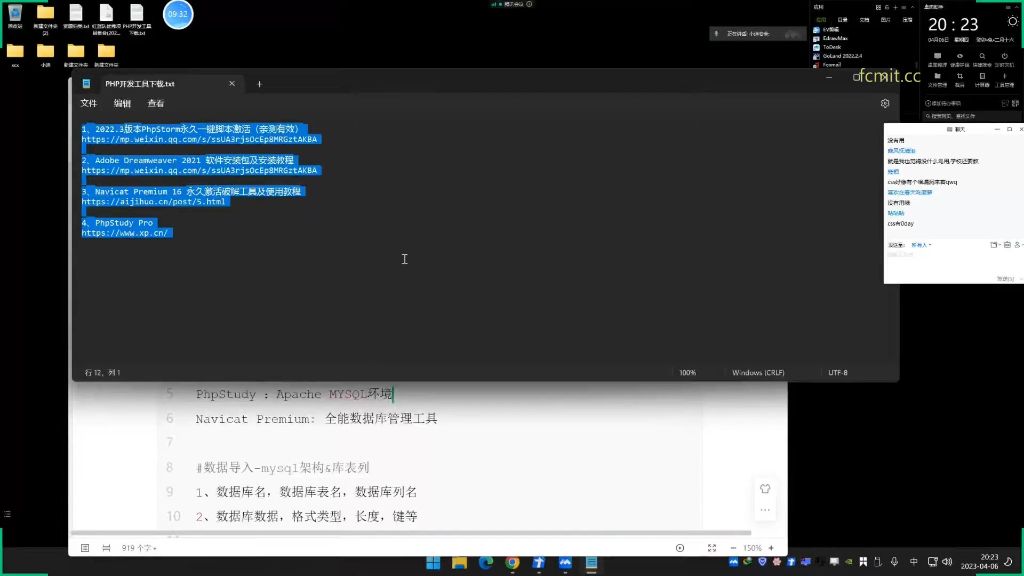
Task: Open more options dots below shirt icon
Action: [765, 510]
